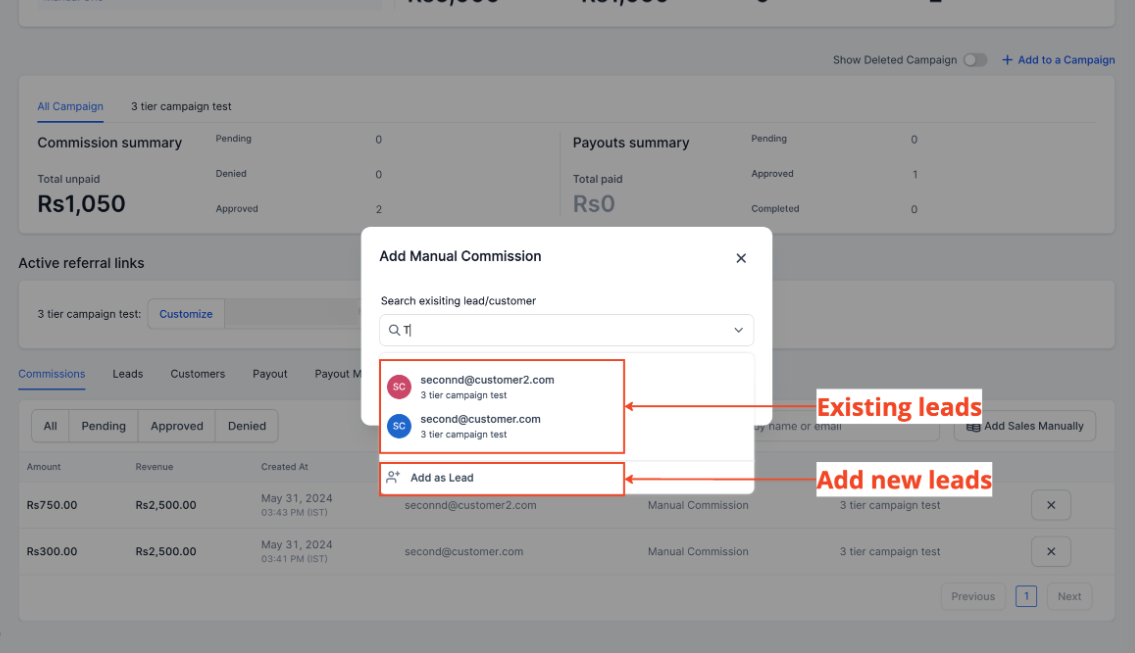Image resolution: width=1135 pixels, height=653 pixels.
Task: Remove the Rs750.00 commission with X icon
Action: 1051,505
